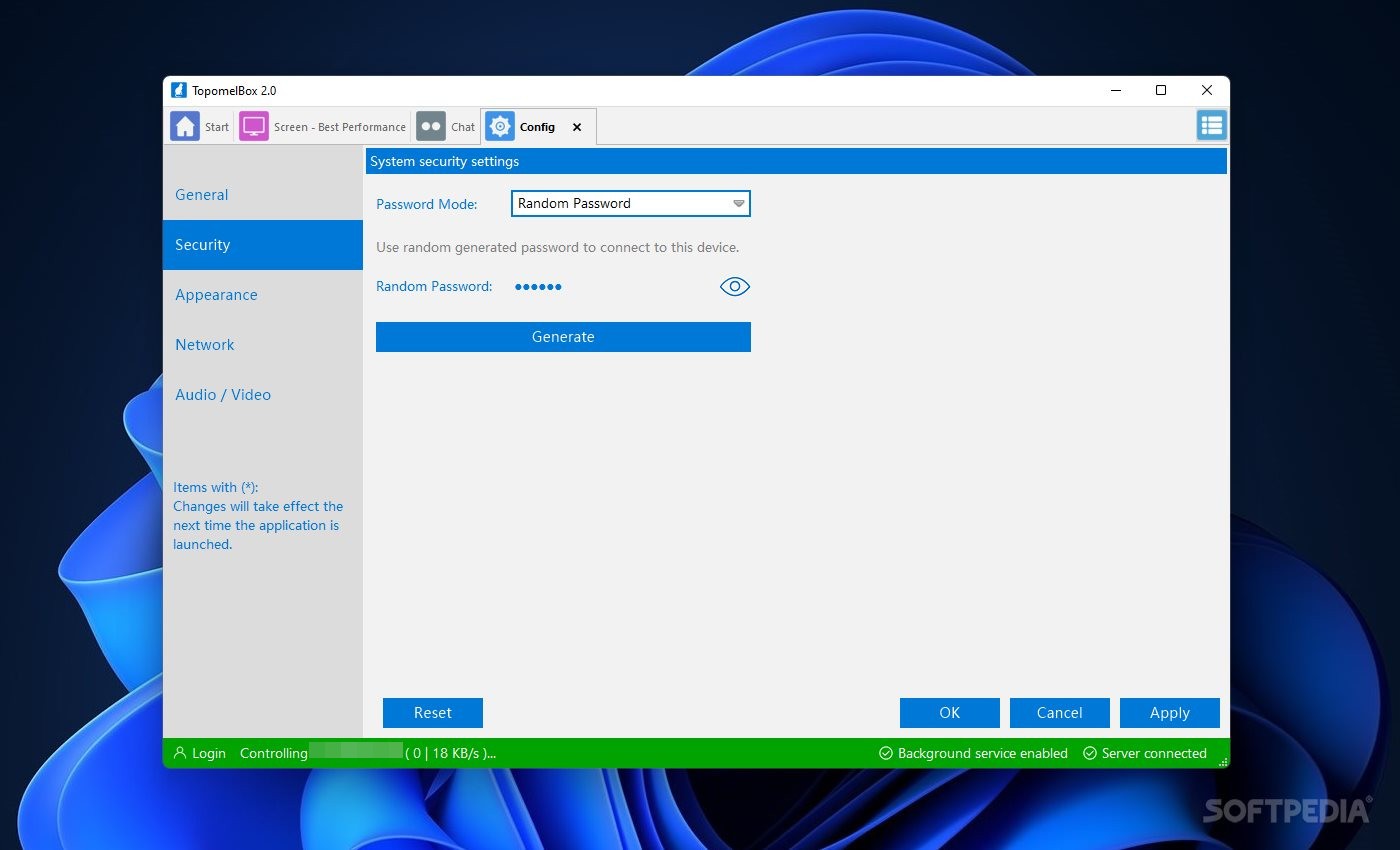Click the Random Password masked field

[x=538, y=287]
